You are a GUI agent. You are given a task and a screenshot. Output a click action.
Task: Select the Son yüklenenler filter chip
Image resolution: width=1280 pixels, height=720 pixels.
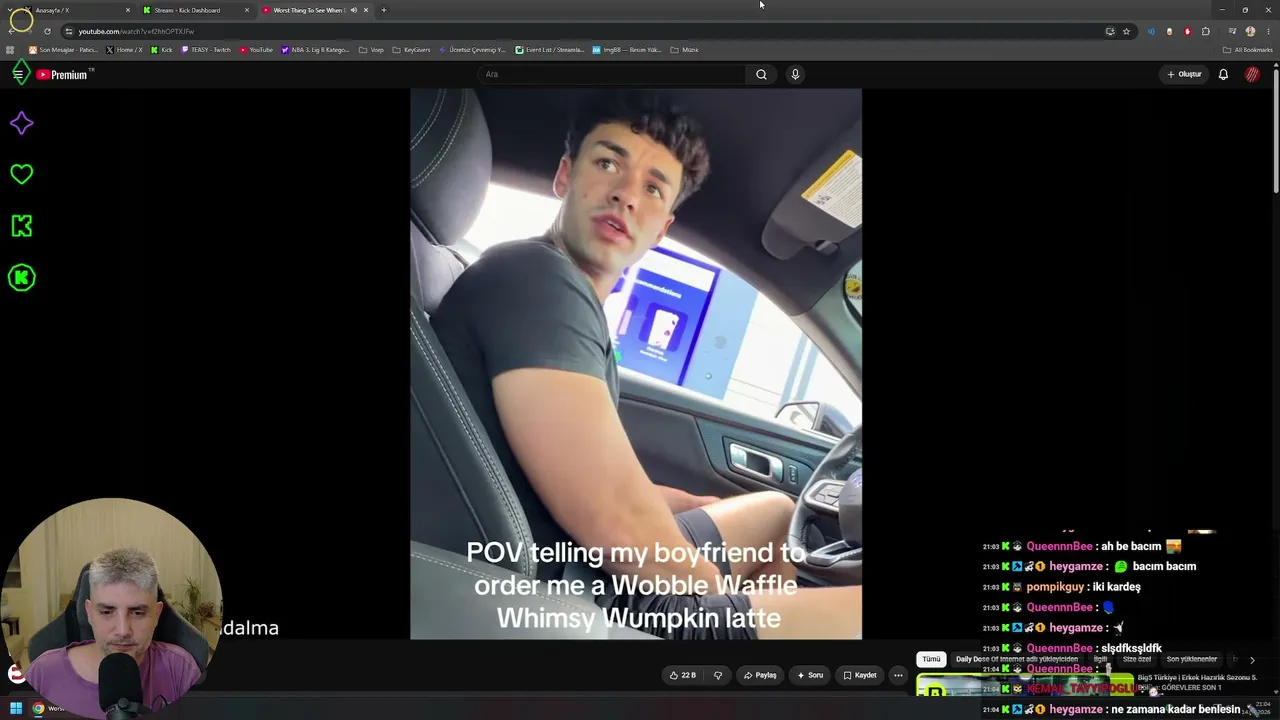(1192, 660)
